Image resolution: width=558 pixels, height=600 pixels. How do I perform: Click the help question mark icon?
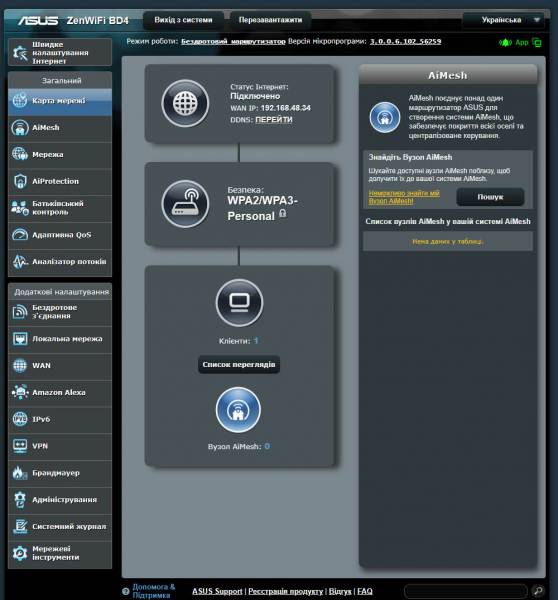pos(126,591)
